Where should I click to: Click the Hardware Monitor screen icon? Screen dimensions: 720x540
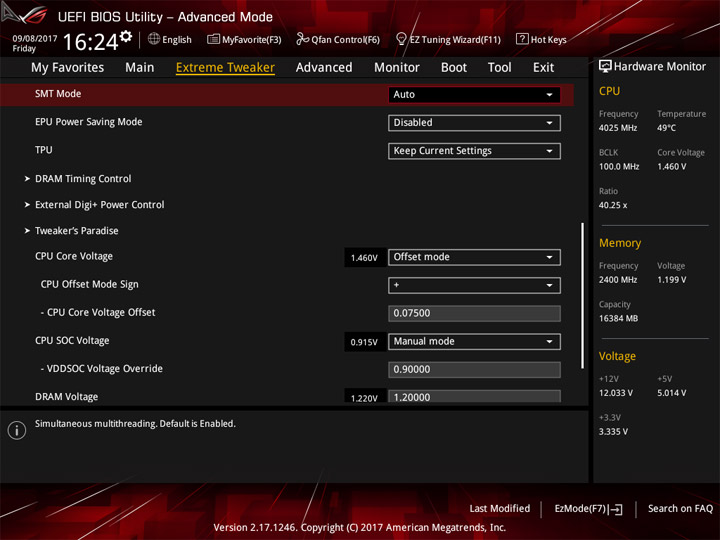[605, 67]
